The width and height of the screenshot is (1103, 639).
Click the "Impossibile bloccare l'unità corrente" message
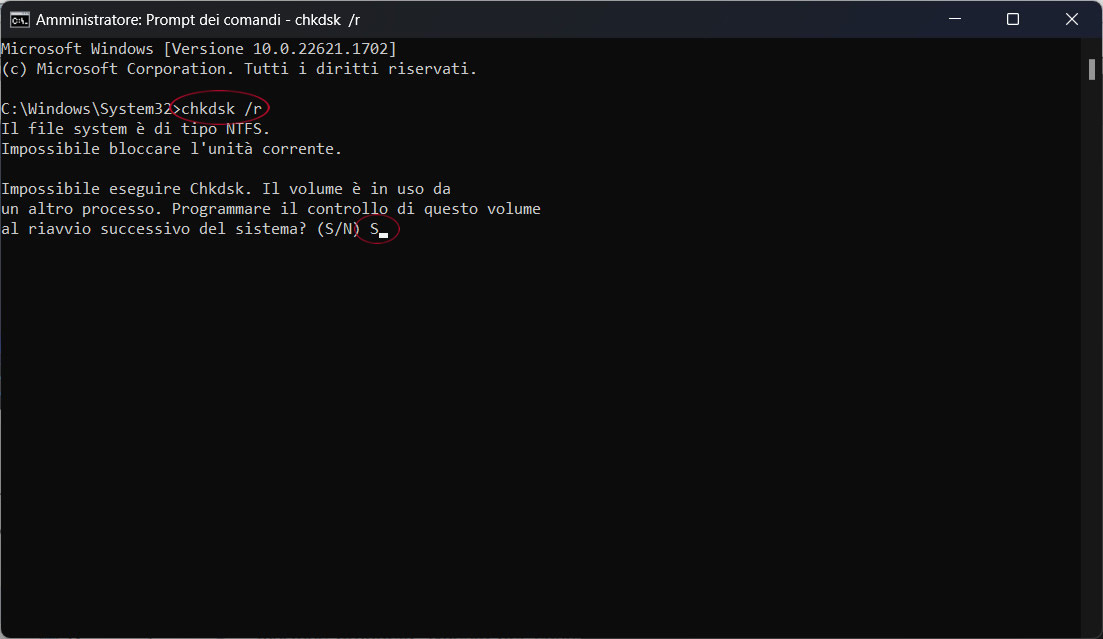pos(172,149)
